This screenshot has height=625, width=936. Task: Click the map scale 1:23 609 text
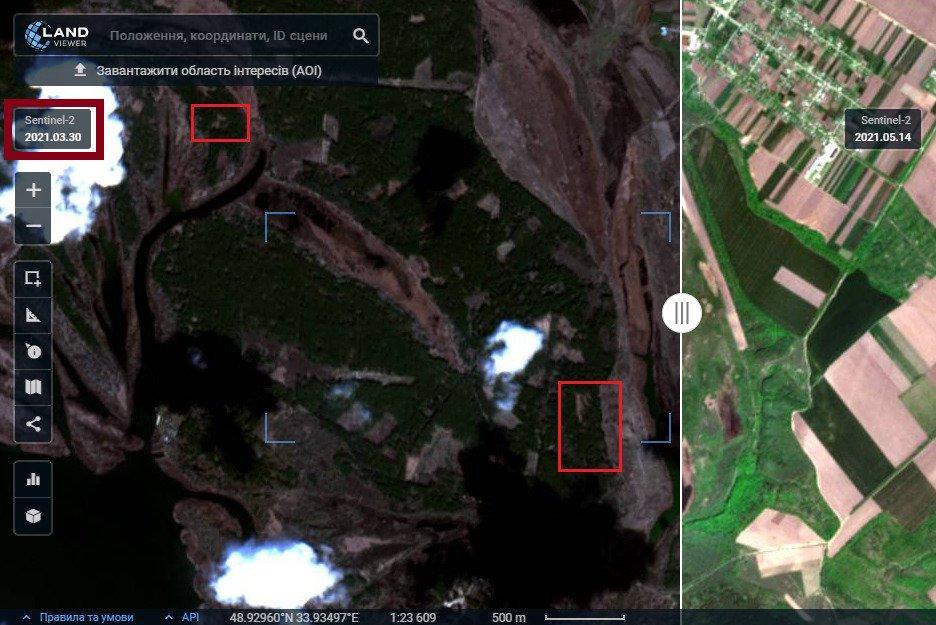pos(412,617)
